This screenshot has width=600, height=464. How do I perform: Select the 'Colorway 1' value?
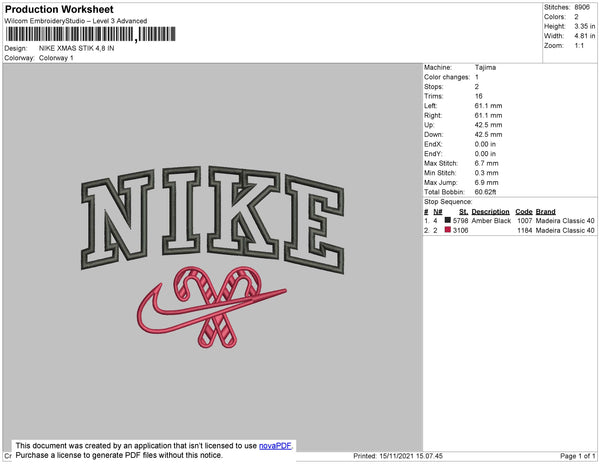pyautogui.click(x=56, y=58)
